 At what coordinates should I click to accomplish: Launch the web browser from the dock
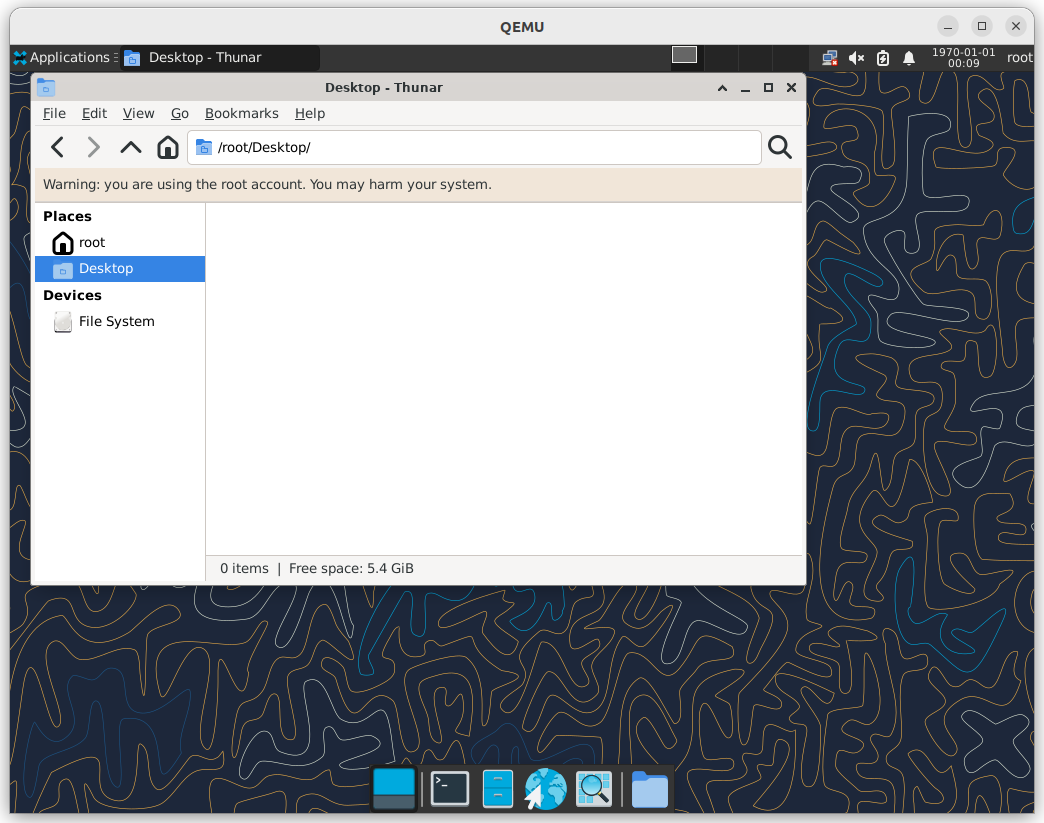tap(545, 788)
